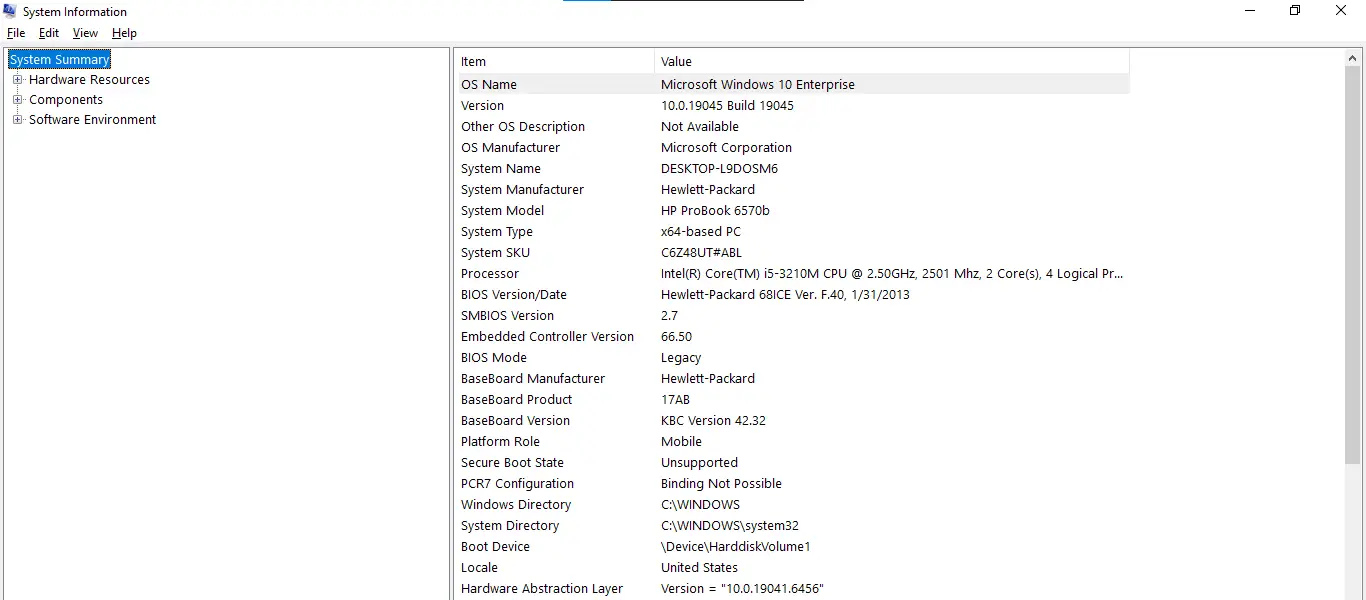Select the System Summary tree node
Image resolution: width=1366 pixels, height=600 pixels.
coord(58,59)
